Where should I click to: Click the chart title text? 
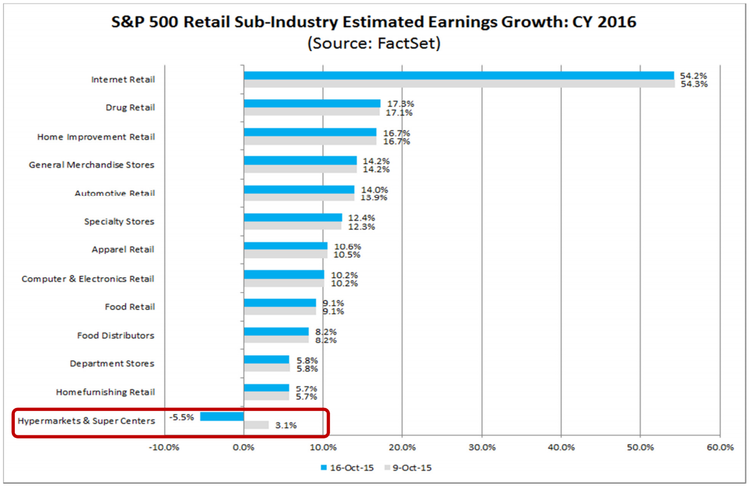coord(374,21)
